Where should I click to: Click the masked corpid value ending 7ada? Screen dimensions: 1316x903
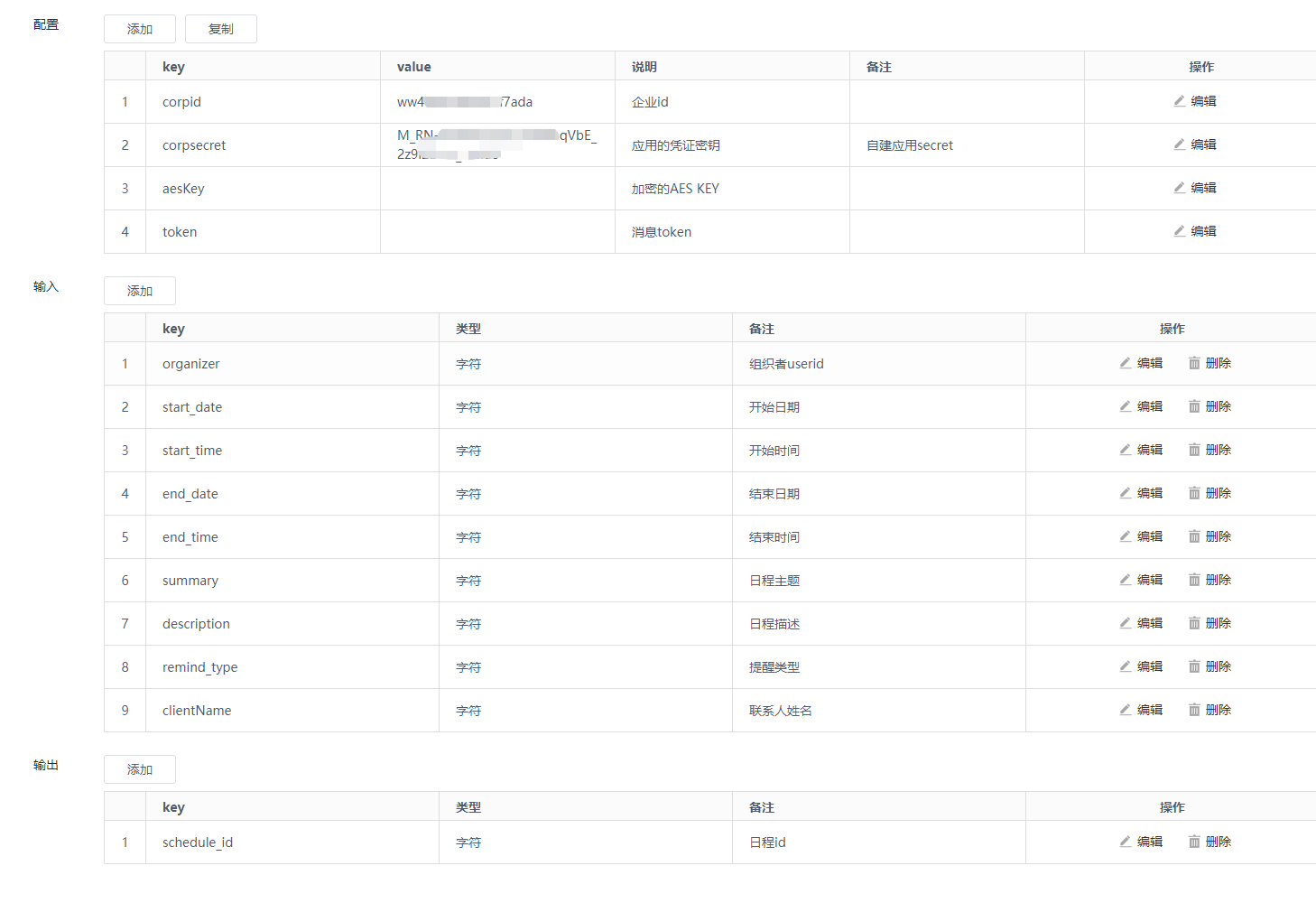point(465,102)
